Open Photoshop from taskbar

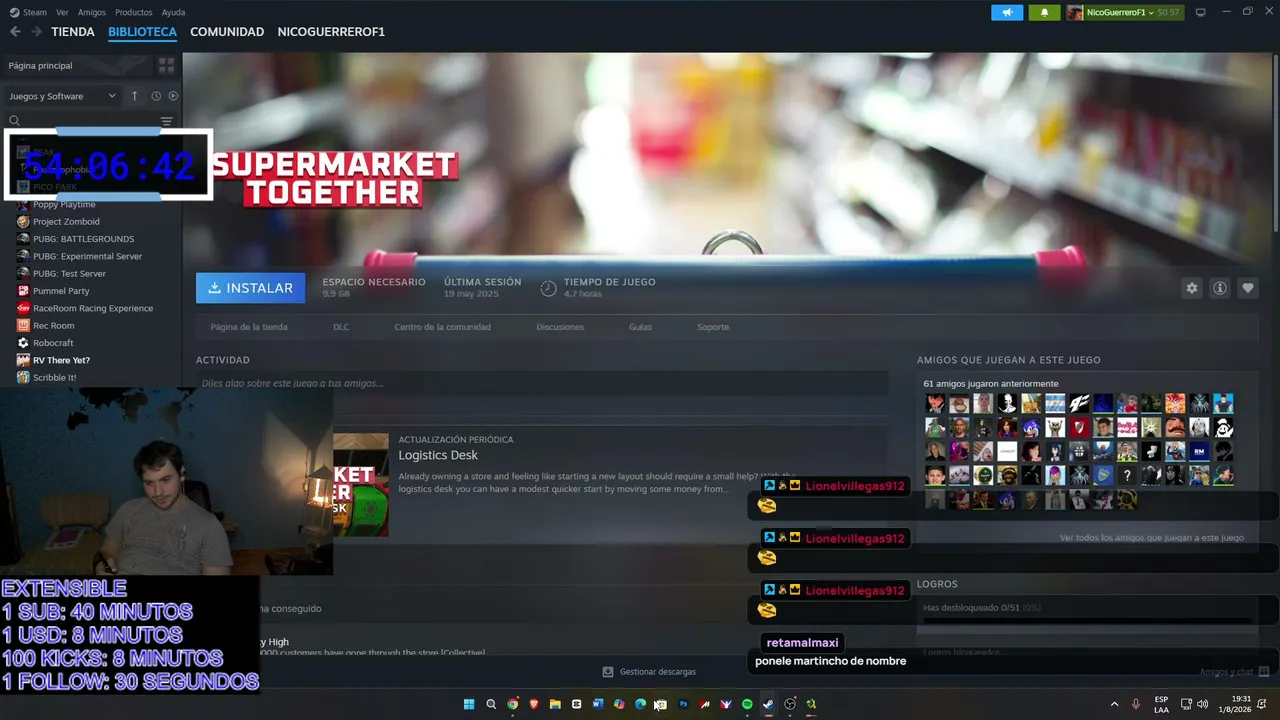[x=684, y=704]
